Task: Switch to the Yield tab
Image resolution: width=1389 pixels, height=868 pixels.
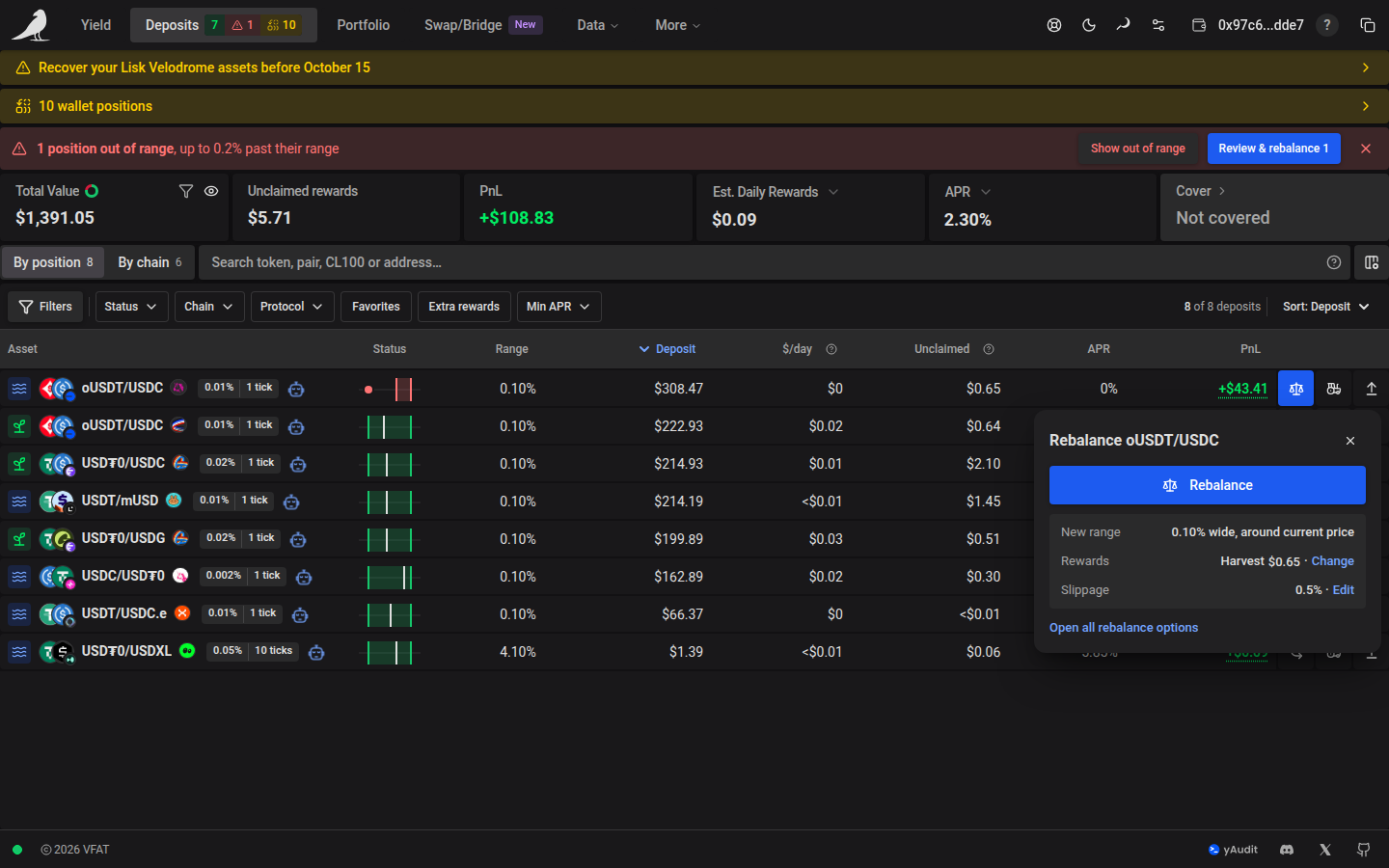Action: click(95, 25)
